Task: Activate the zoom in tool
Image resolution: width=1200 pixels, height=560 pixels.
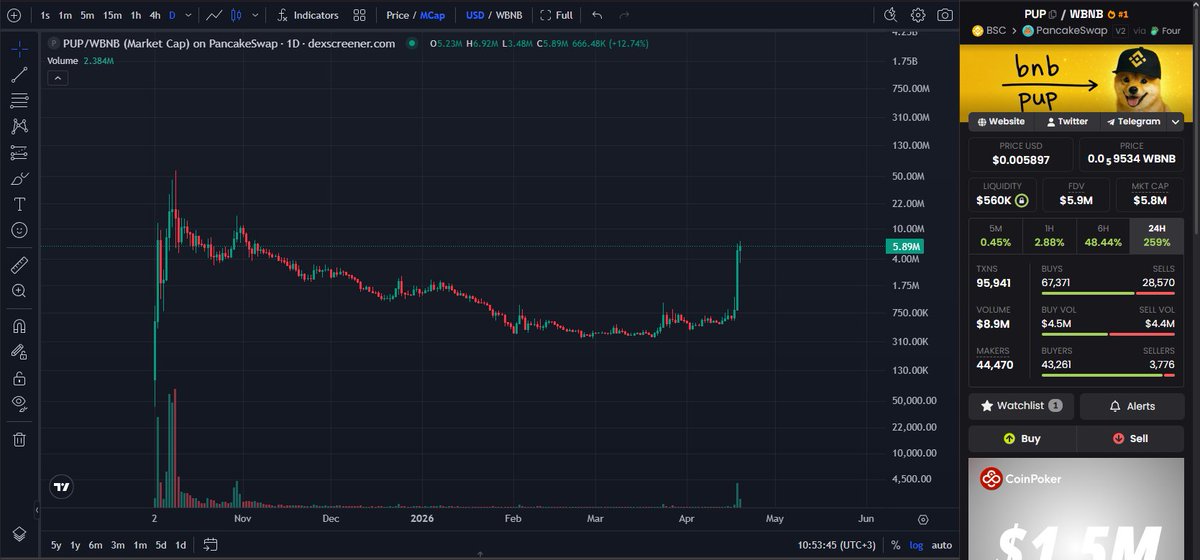Action: coord(19,291)
